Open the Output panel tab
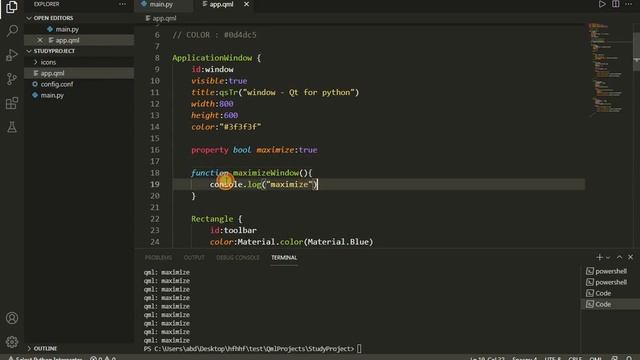The height and width of the screenshot is (360, 640). [x=194, y=258]
